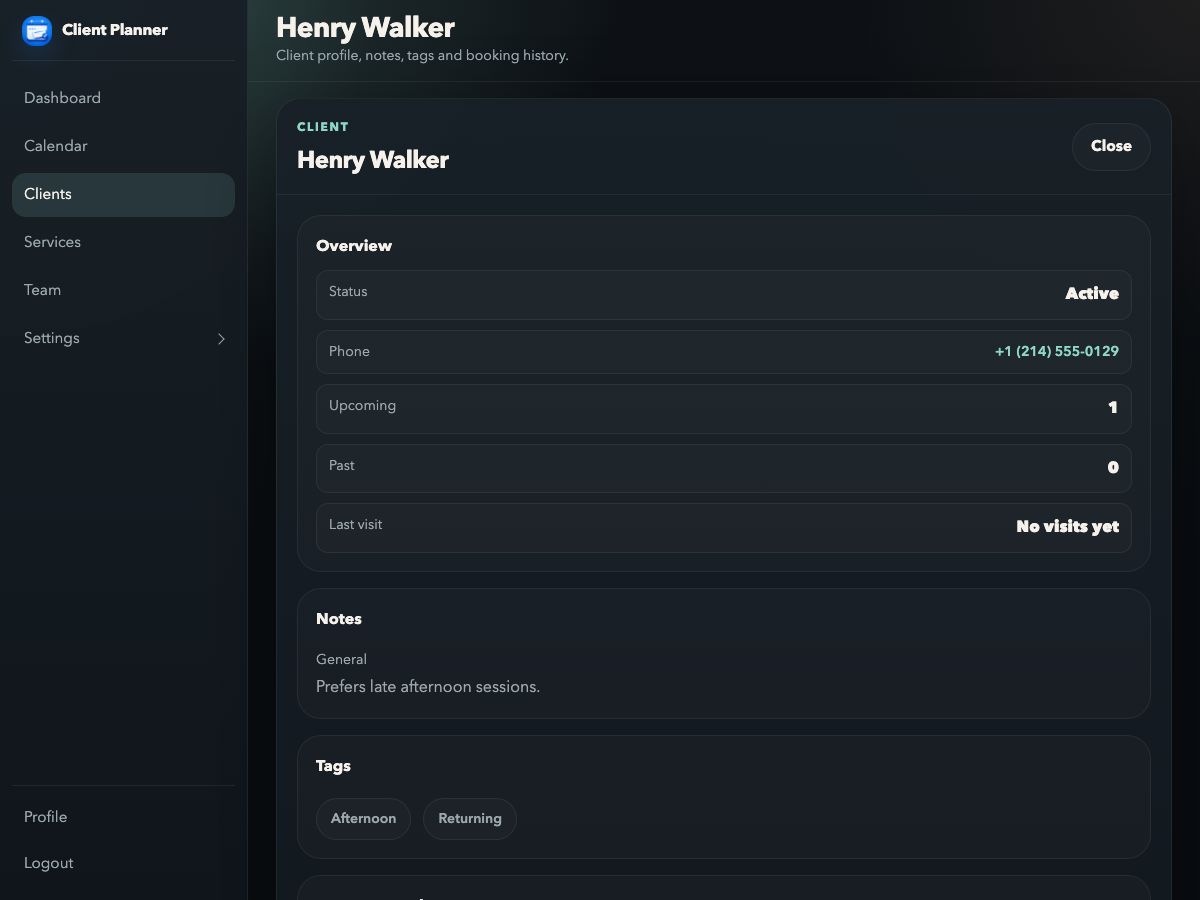Open the Profile page
1200x900 pixels.
123,817
